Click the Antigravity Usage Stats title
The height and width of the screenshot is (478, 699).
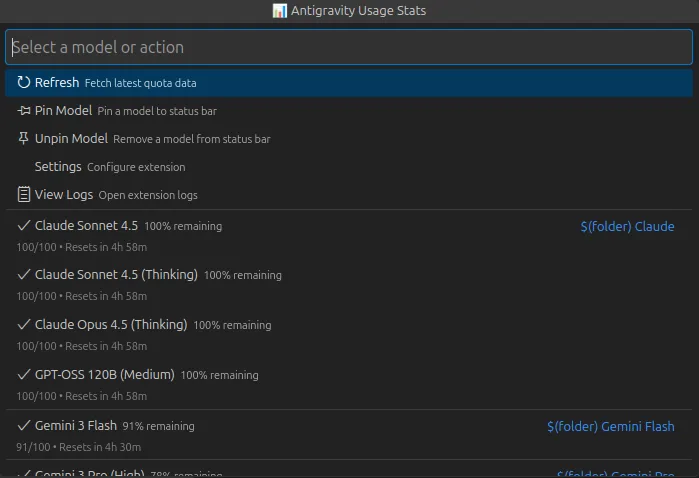358,11
